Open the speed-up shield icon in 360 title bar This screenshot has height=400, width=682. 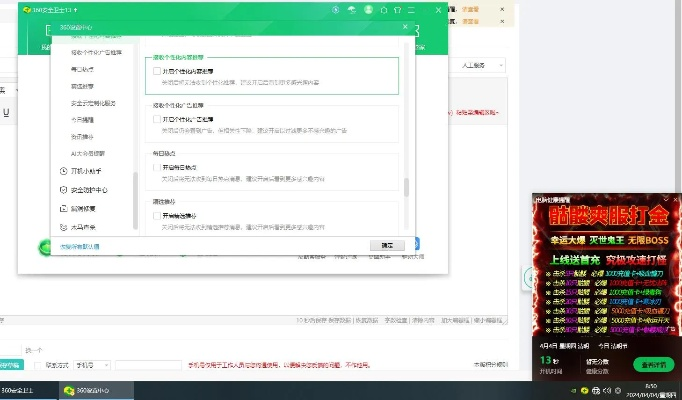pos(335,10)
